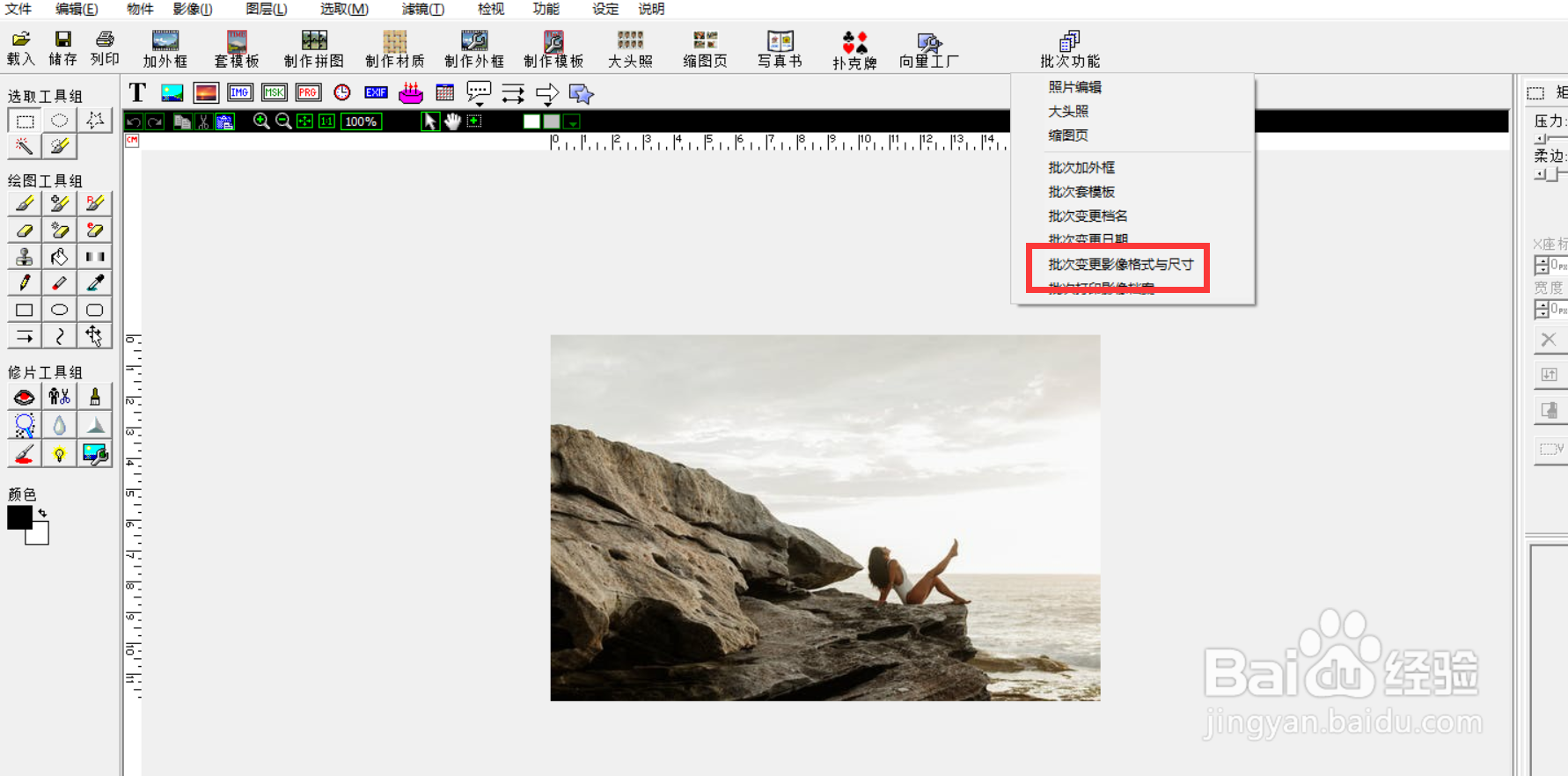Choose the pencil drawing tool
Screen dimensions: 1568x776
coord(25,283)
